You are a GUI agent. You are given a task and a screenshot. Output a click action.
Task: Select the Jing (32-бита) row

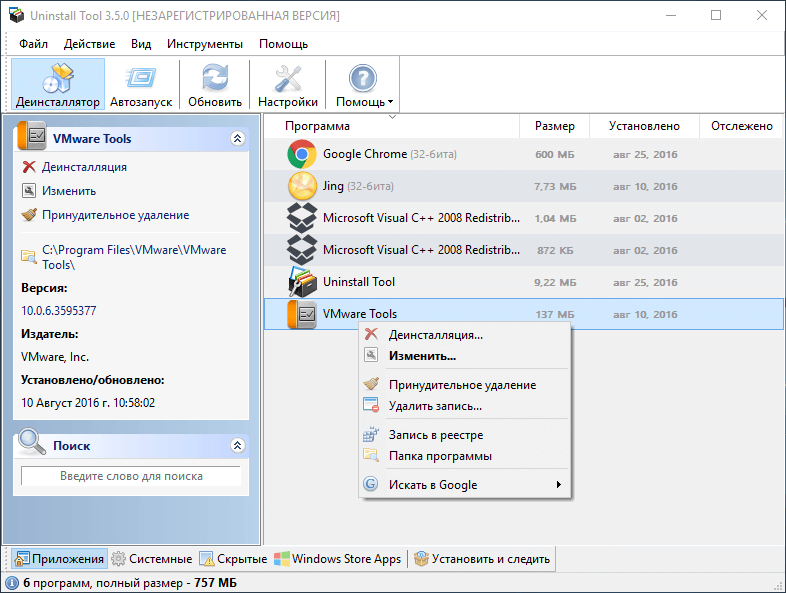523,186
